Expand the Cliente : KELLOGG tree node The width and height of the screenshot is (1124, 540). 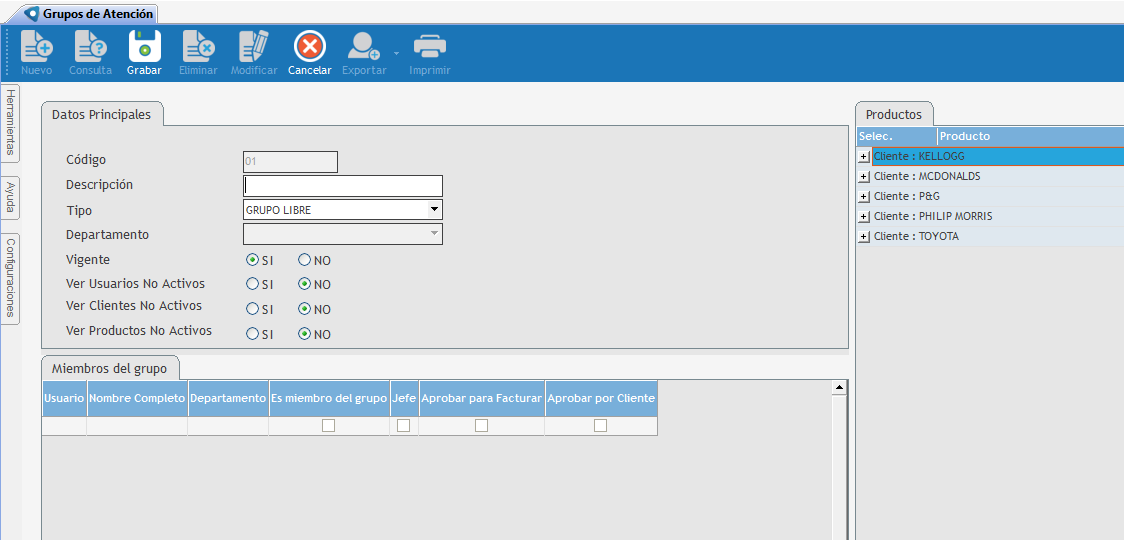(x=864, y=157)
